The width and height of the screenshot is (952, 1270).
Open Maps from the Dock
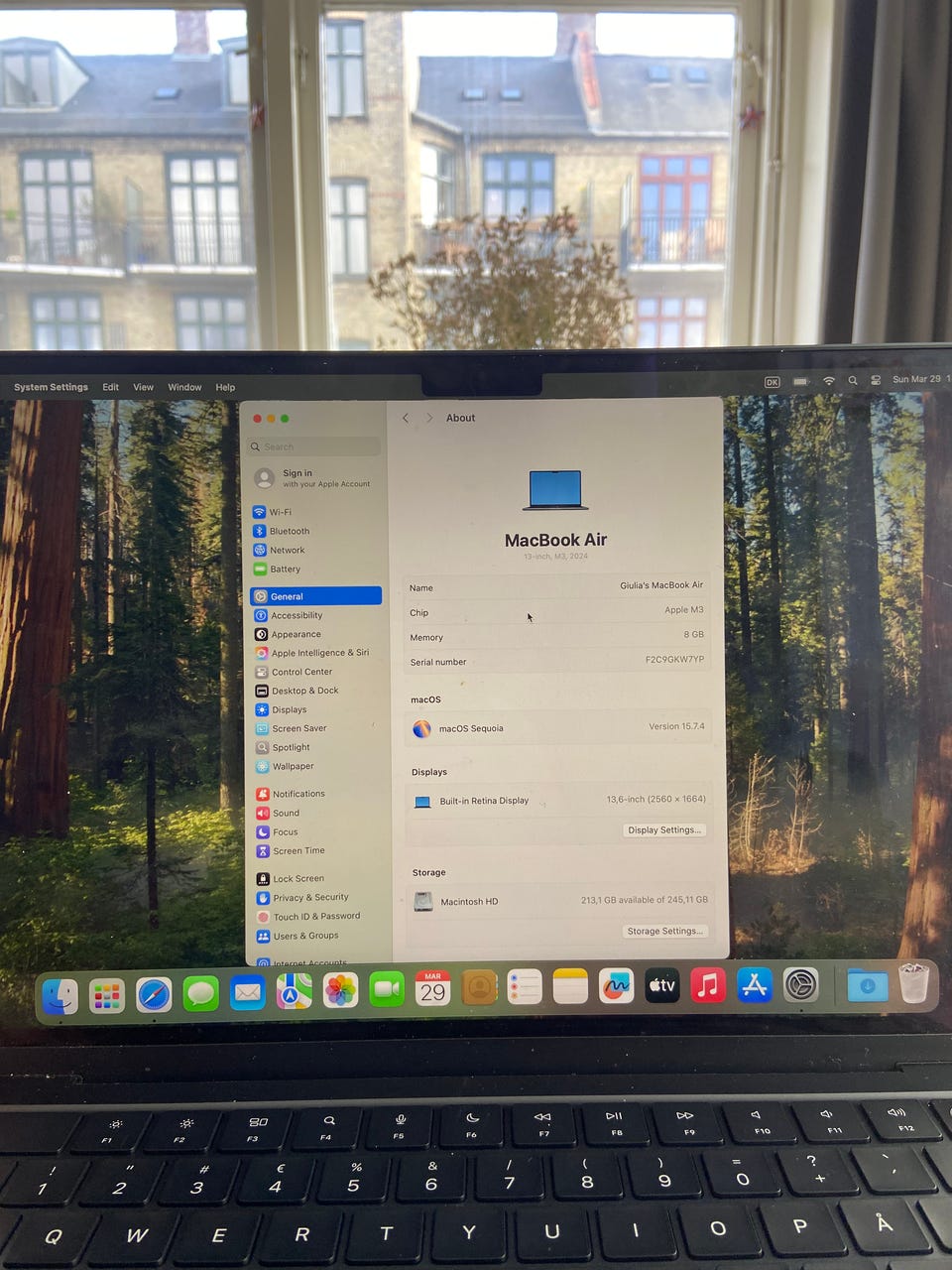point(294,990)
